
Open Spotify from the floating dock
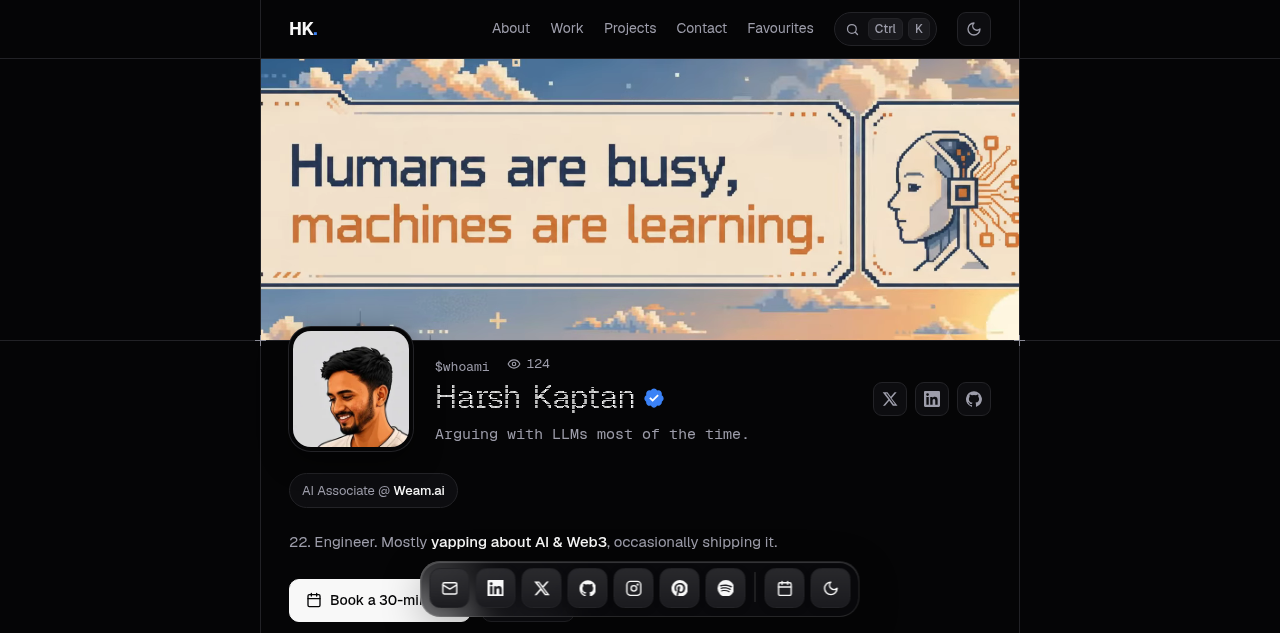726,588
